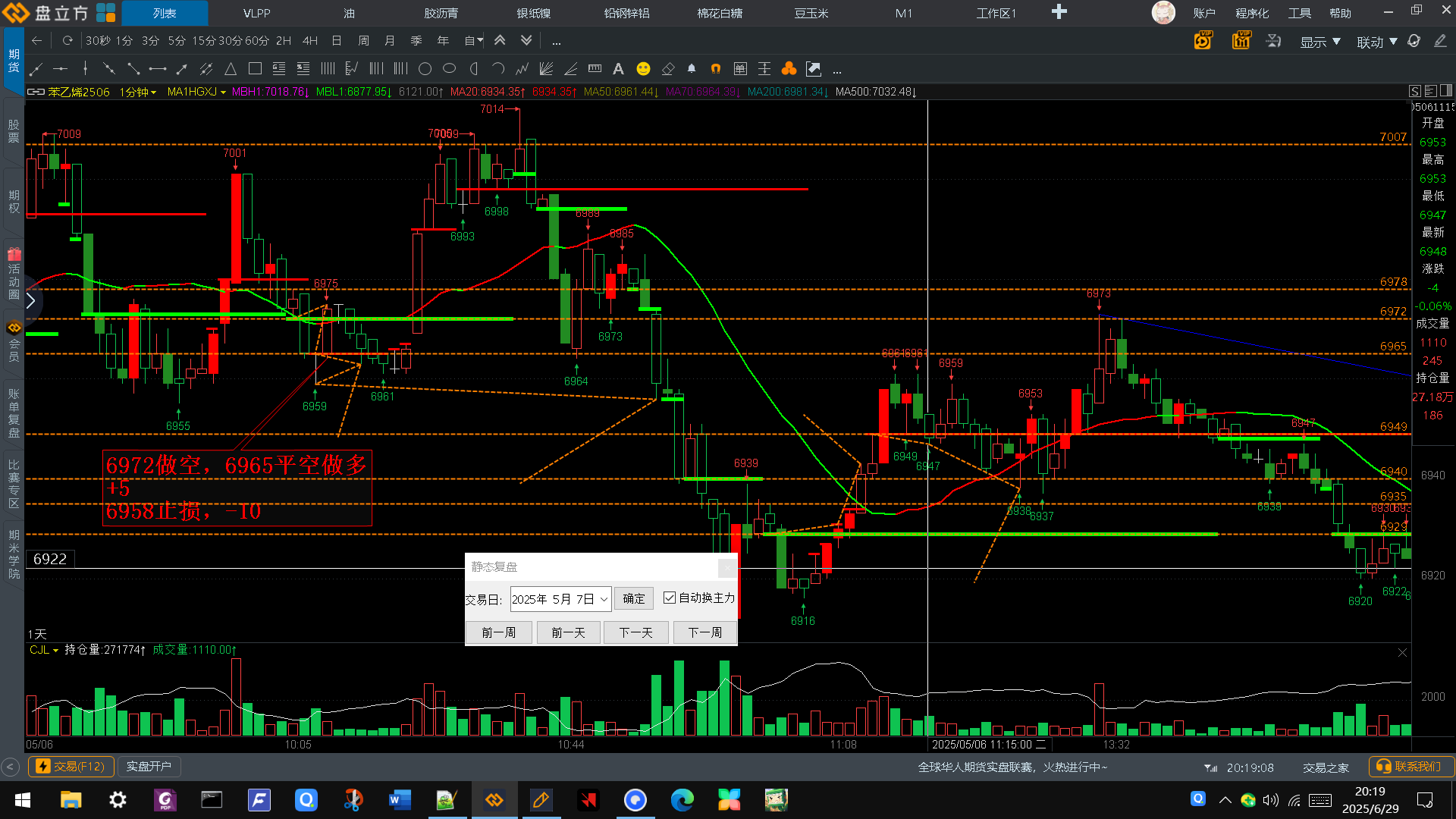
Task: Switch to the 胶沥青 tab
Action: 441,13
